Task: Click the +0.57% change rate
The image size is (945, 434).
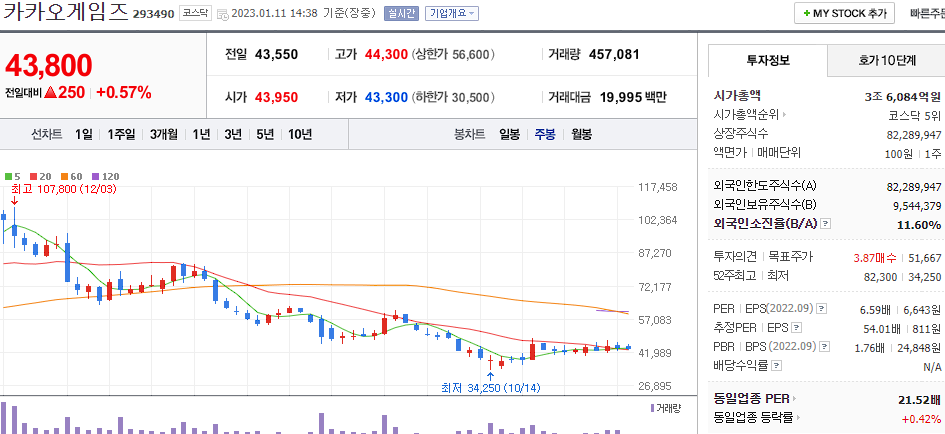Action: point(124,93)
